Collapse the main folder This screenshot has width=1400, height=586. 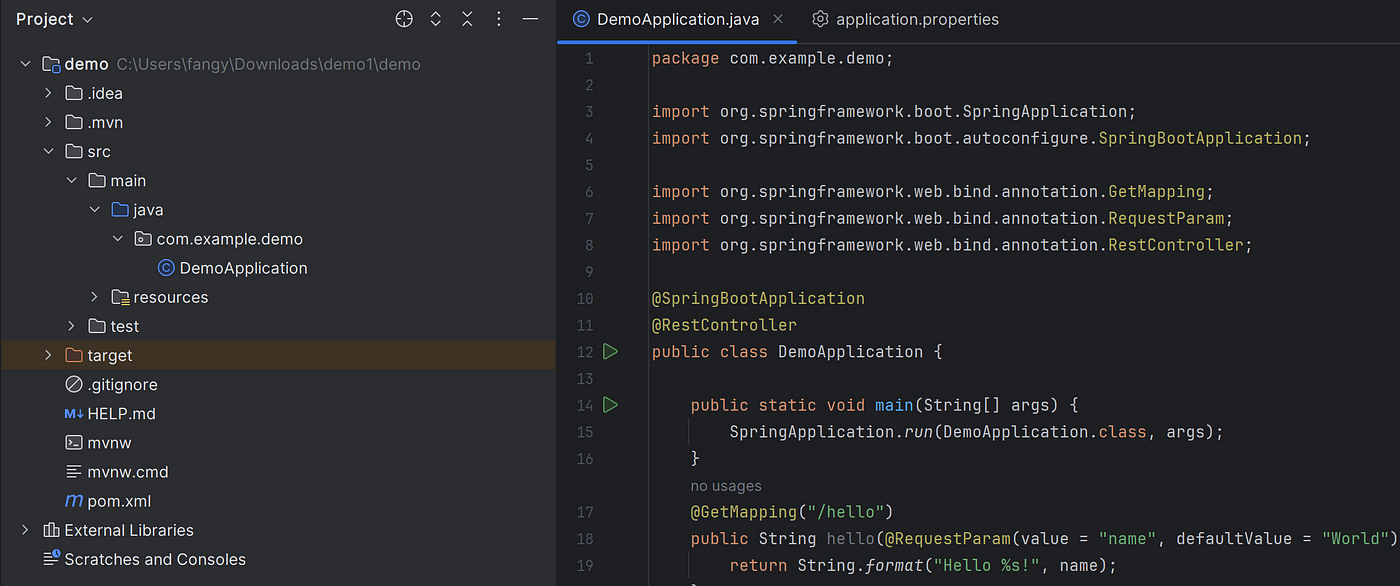pyautogui.click(x=71, y=180)
